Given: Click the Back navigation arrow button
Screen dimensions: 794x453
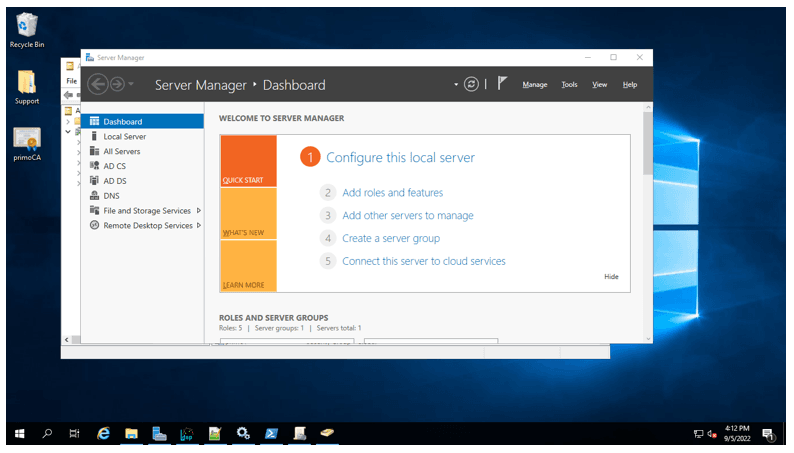Looking at the screenshot, I should 97,85.
